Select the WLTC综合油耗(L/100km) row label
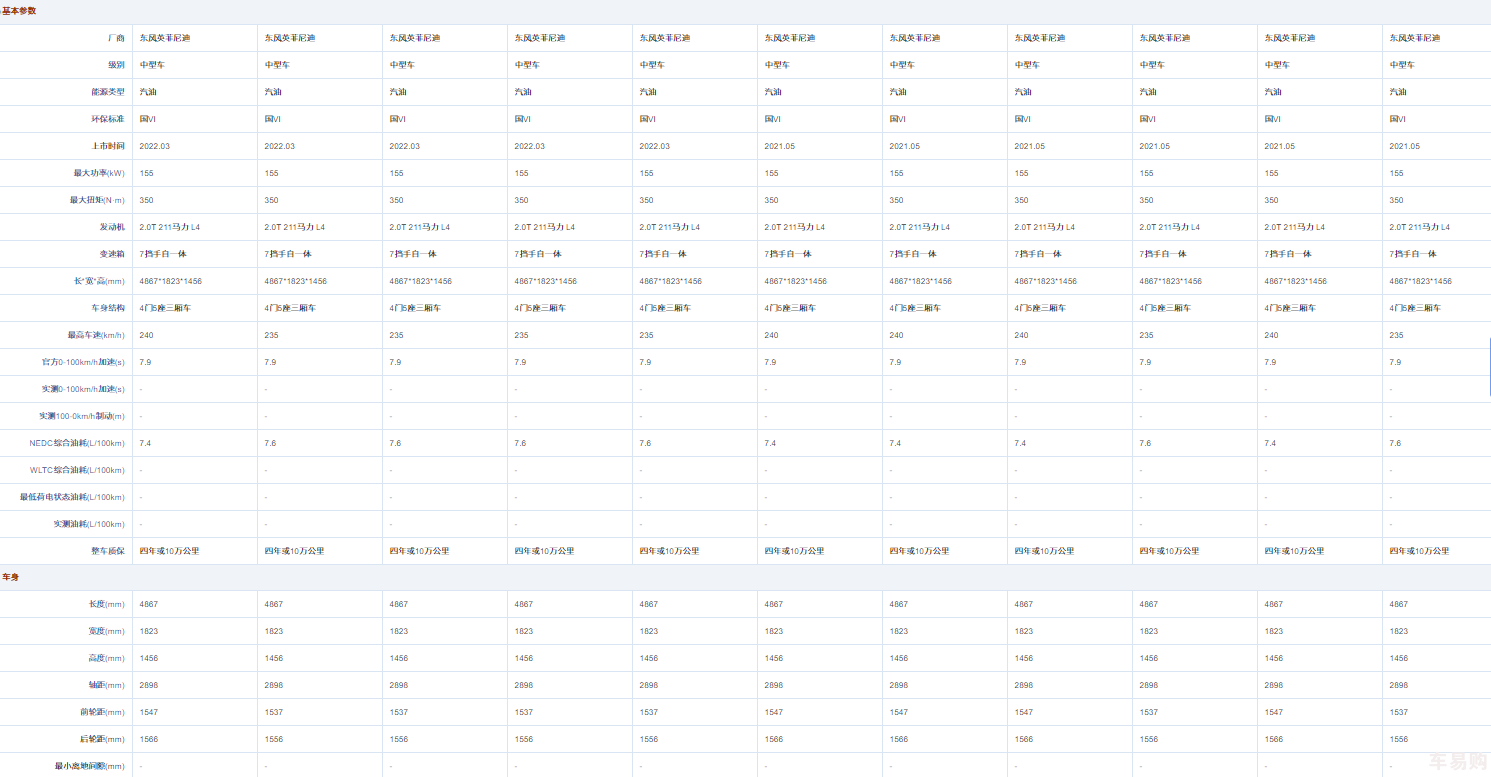This screenshot has height=777, width=1491. 77,470
